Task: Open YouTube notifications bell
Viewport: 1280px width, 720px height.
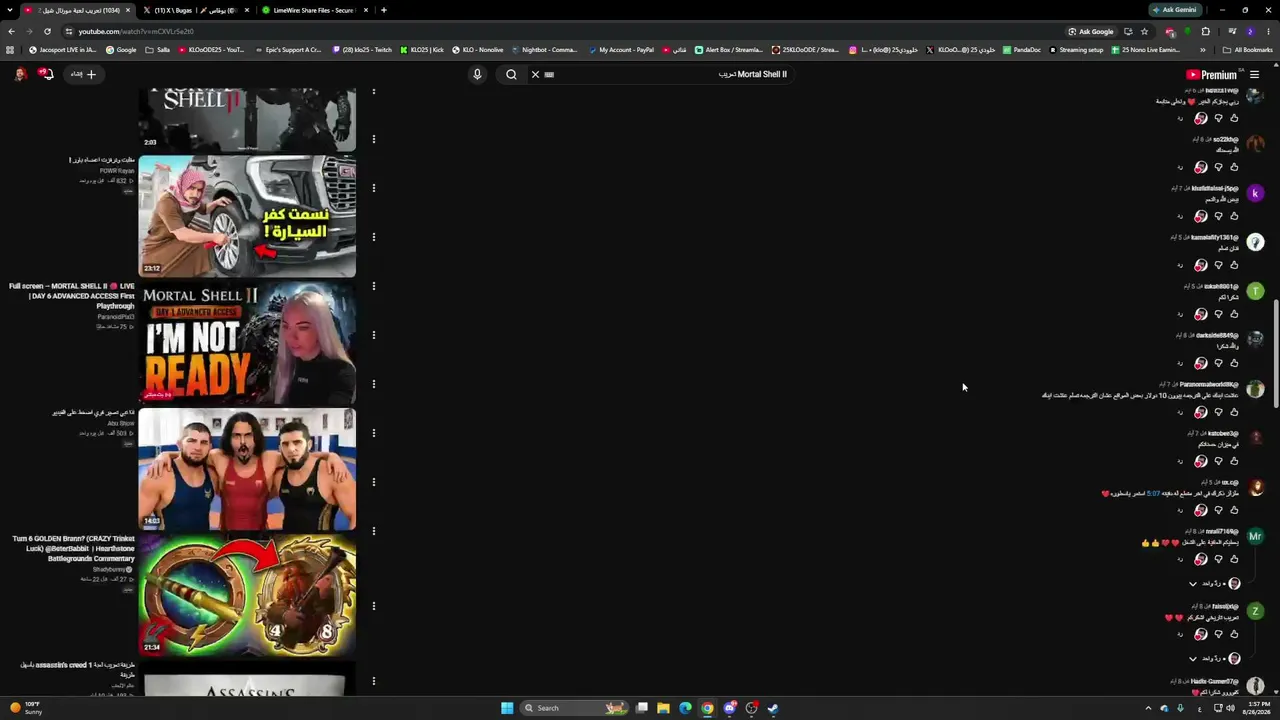Action: (45, 74)
